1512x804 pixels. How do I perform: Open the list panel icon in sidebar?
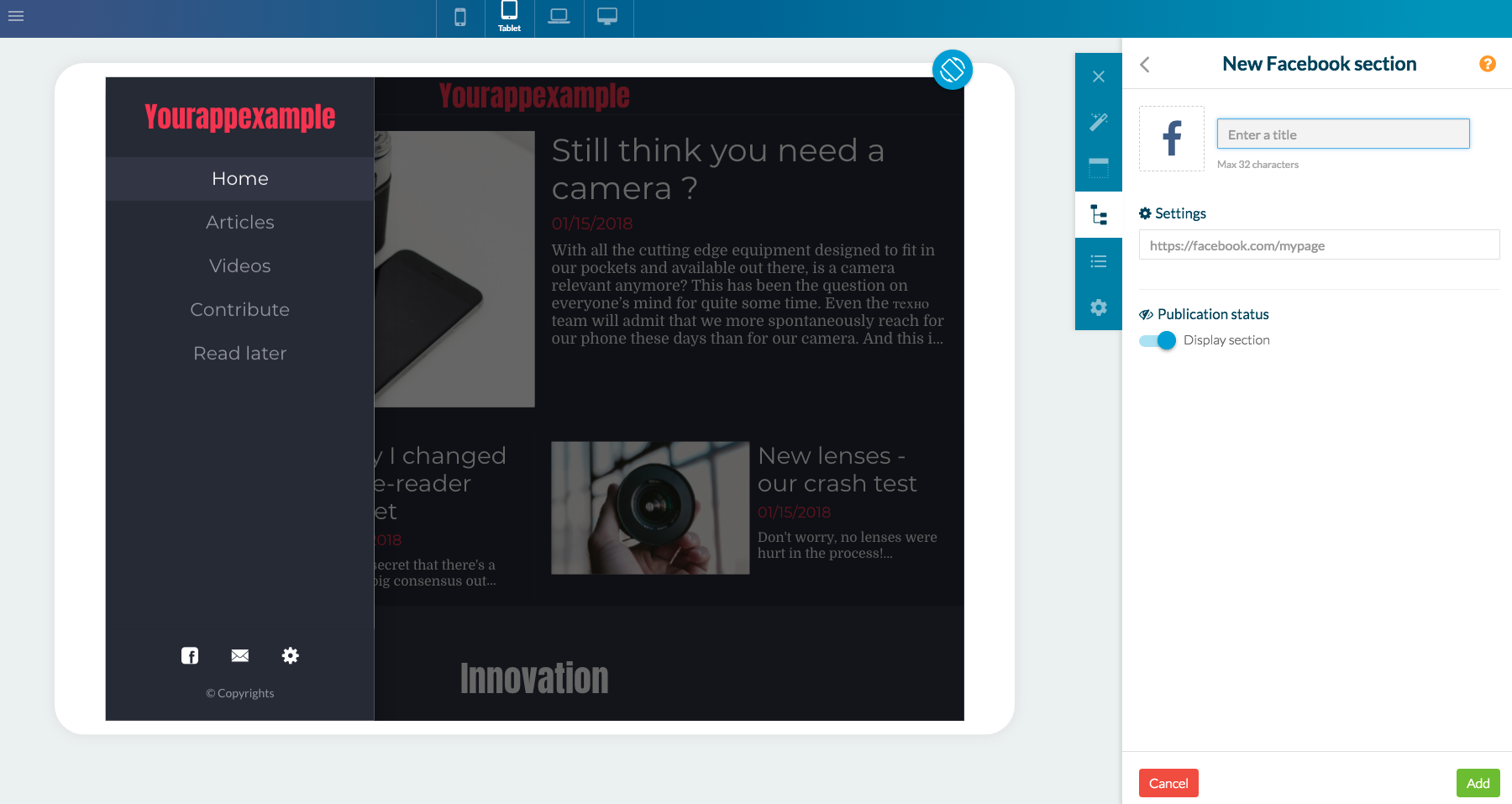(x=1098, y=260)
